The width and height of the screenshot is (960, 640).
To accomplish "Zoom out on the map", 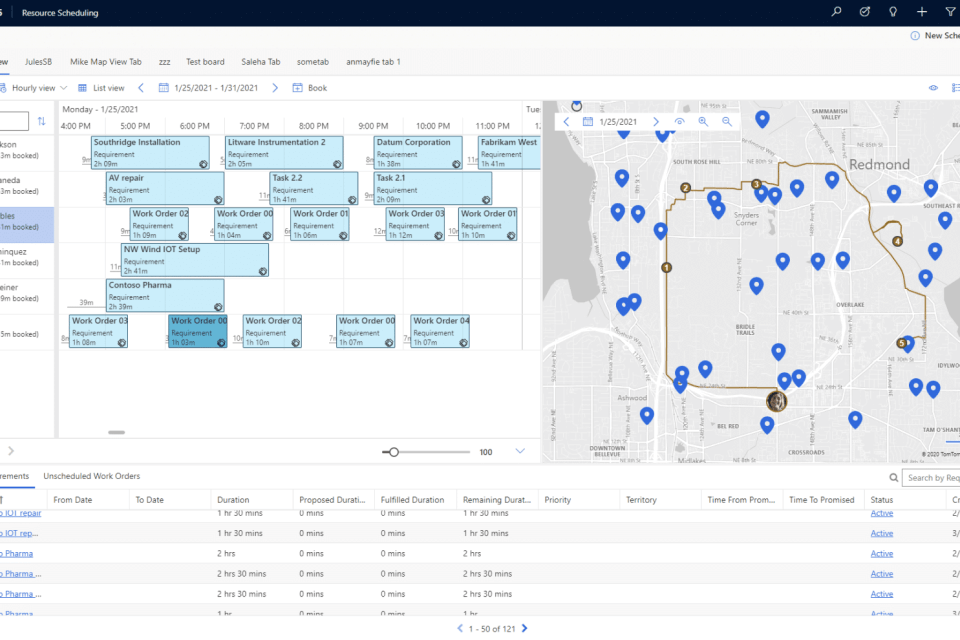I will pyautogui.click(x=727, y=121).
